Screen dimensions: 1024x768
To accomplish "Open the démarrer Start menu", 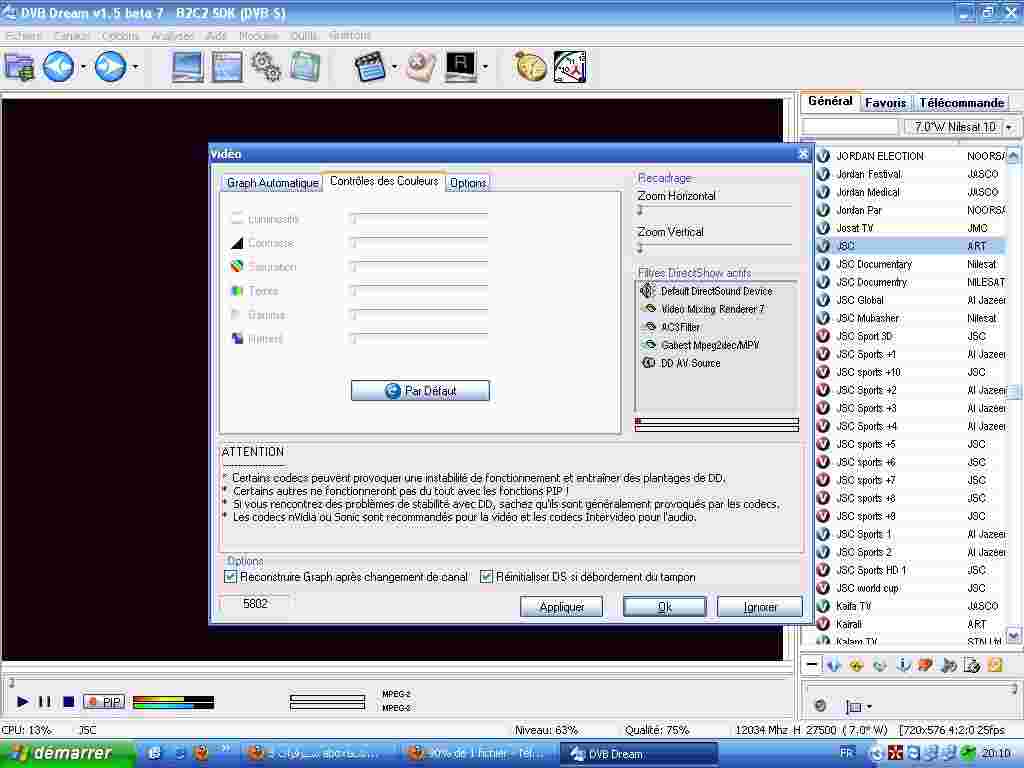I will click(68, 753).
